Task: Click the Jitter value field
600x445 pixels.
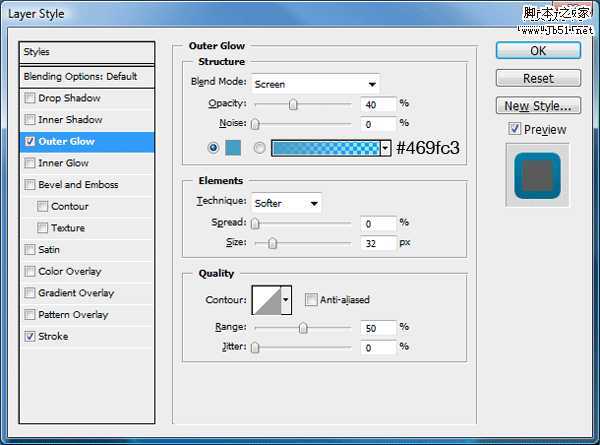Action: click(x=378, y=347)
